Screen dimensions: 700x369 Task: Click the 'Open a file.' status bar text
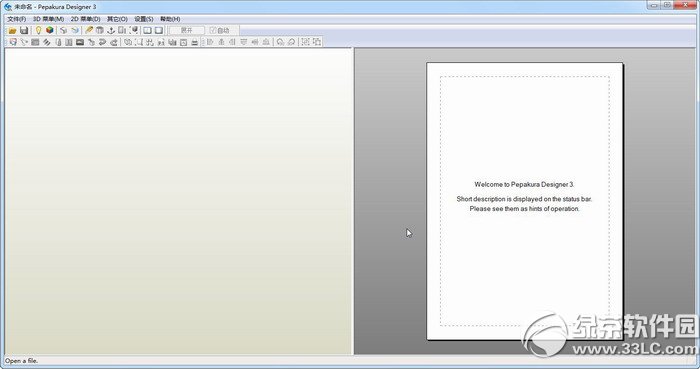(x=21, y=361)
